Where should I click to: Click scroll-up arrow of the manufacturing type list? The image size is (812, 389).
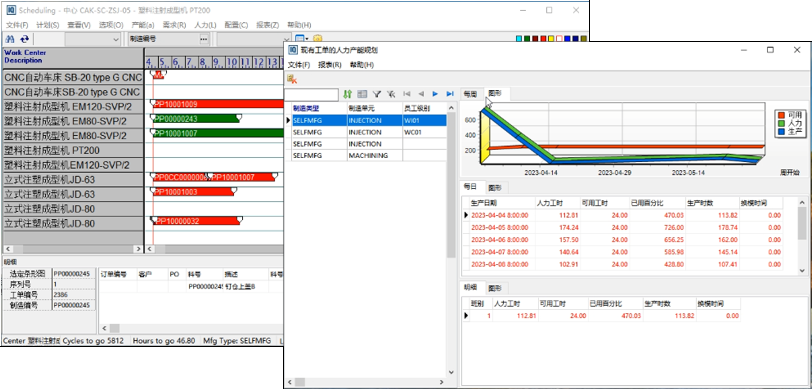pos(451,107)
